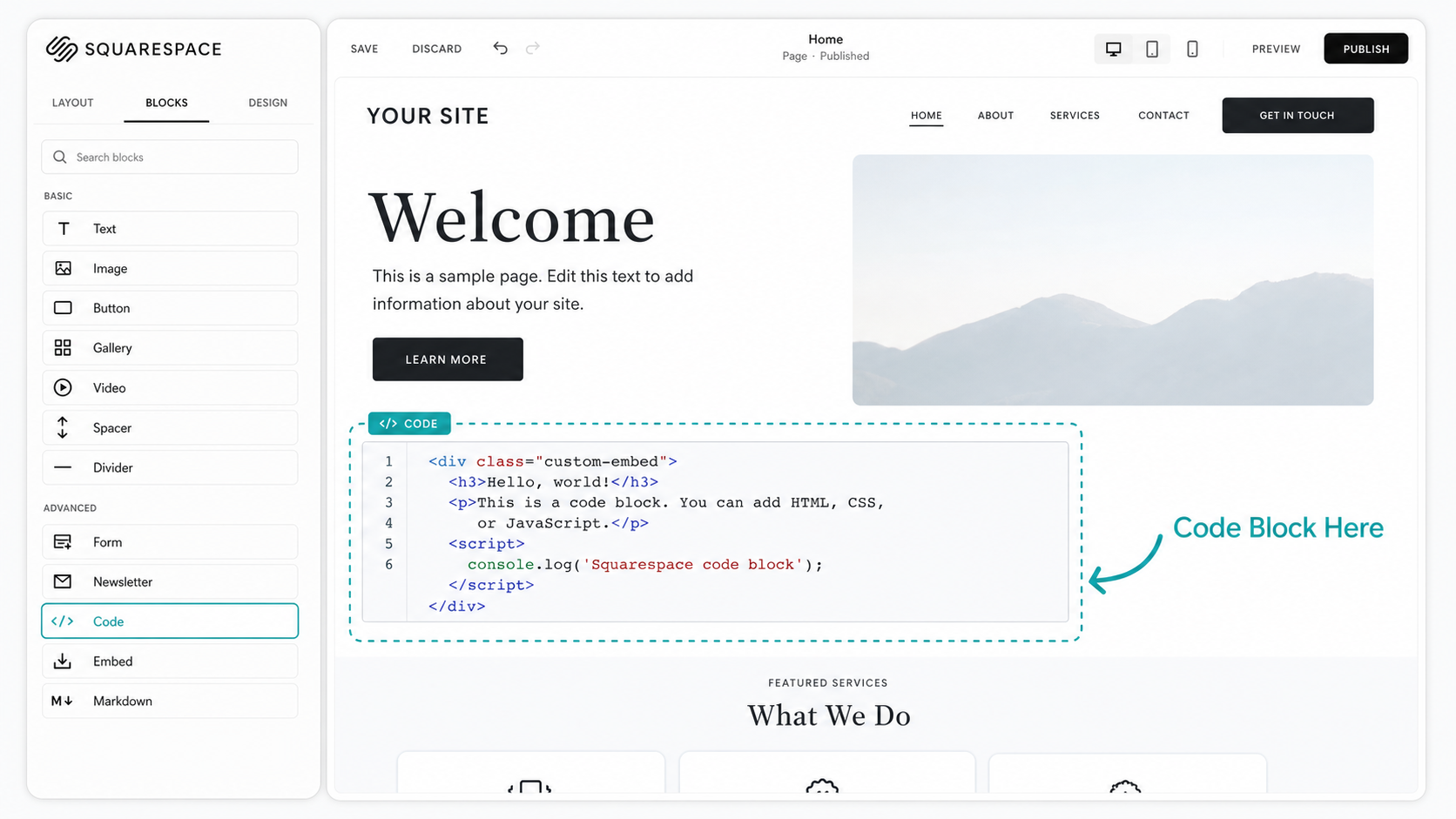Click the Text block T icon
Screen dimensions: 1456x819
[x=64, y=228]
